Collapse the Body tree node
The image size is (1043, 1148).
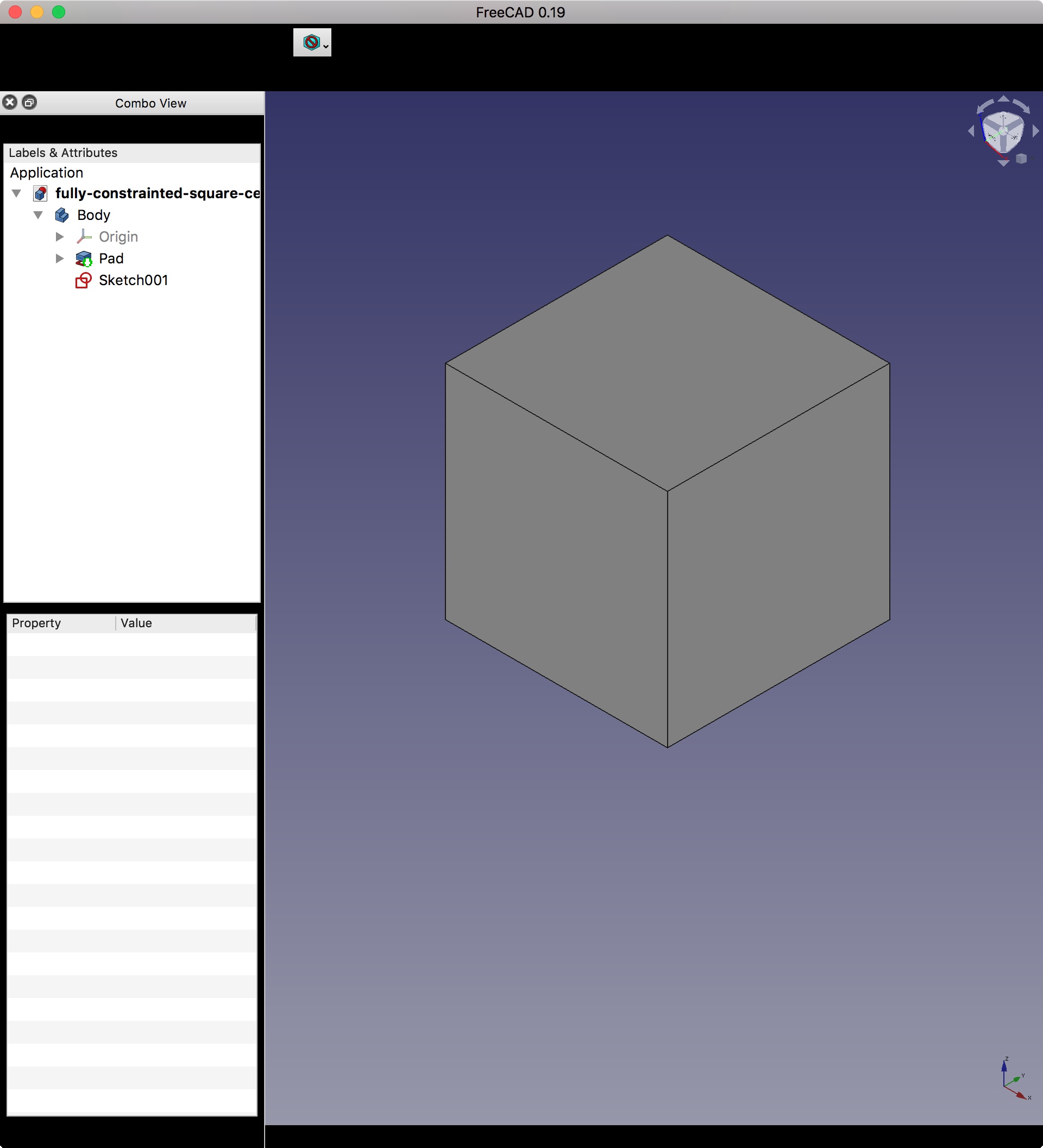[38, 215]
